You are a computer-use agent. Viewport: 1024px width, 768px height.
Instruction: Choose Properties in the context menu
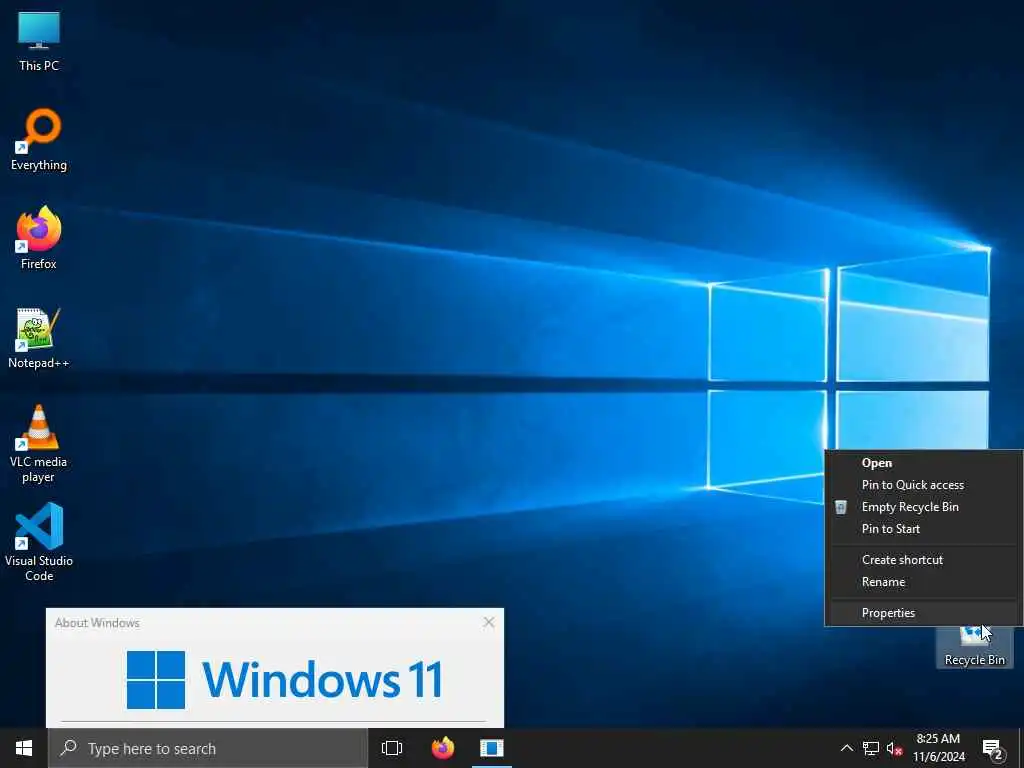point(923,613)
